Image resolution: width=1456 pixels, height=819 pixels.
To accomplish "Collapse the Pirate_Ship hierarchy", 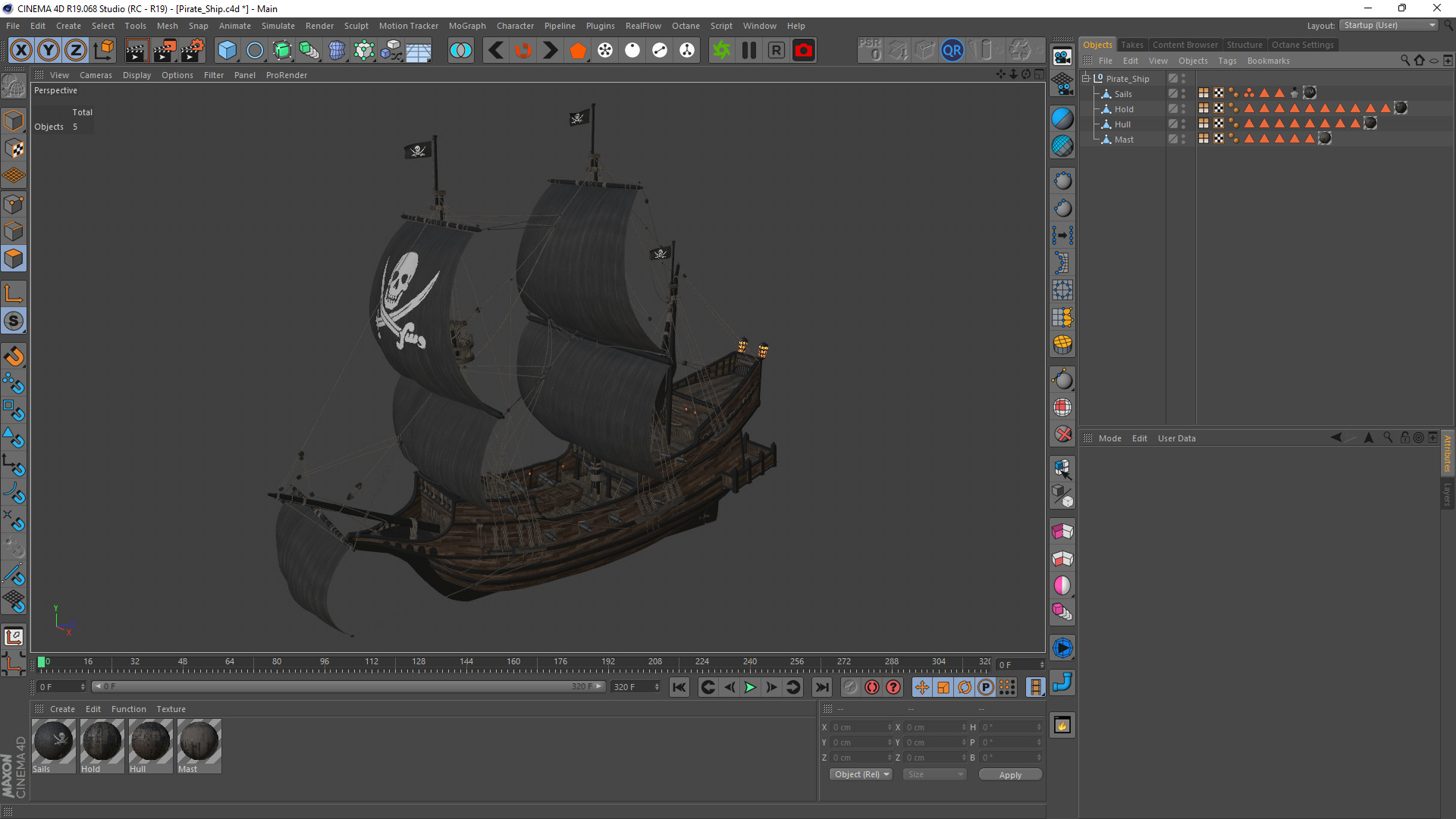I will click(1086, 78).
